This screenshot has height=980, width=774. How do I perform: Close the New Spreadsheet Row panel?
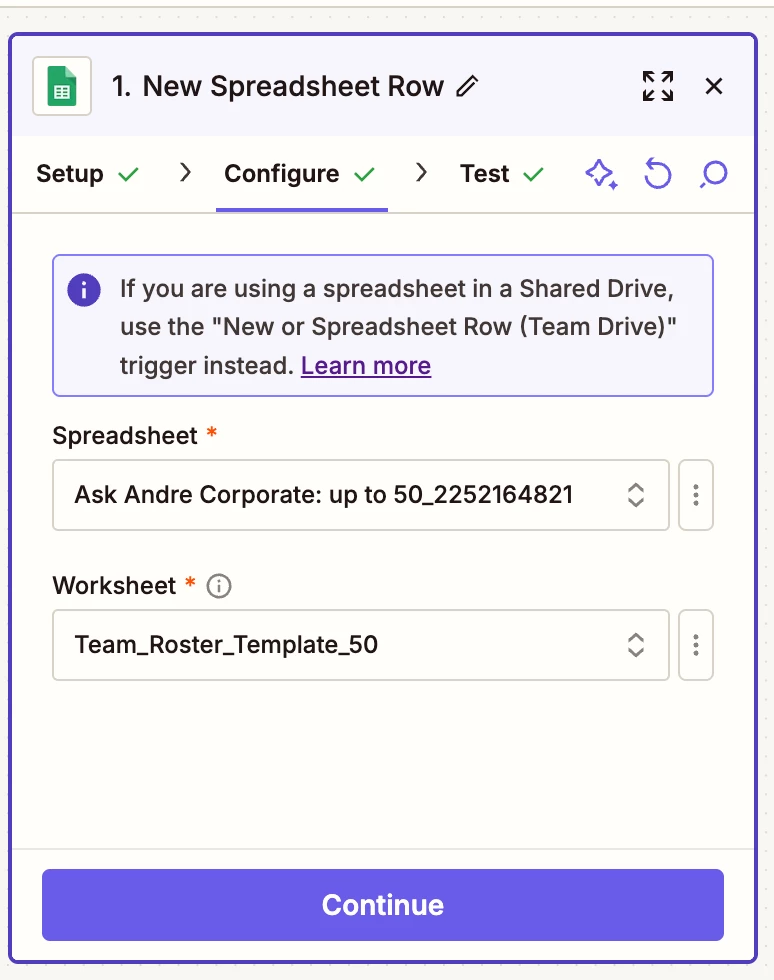(714, 86)
